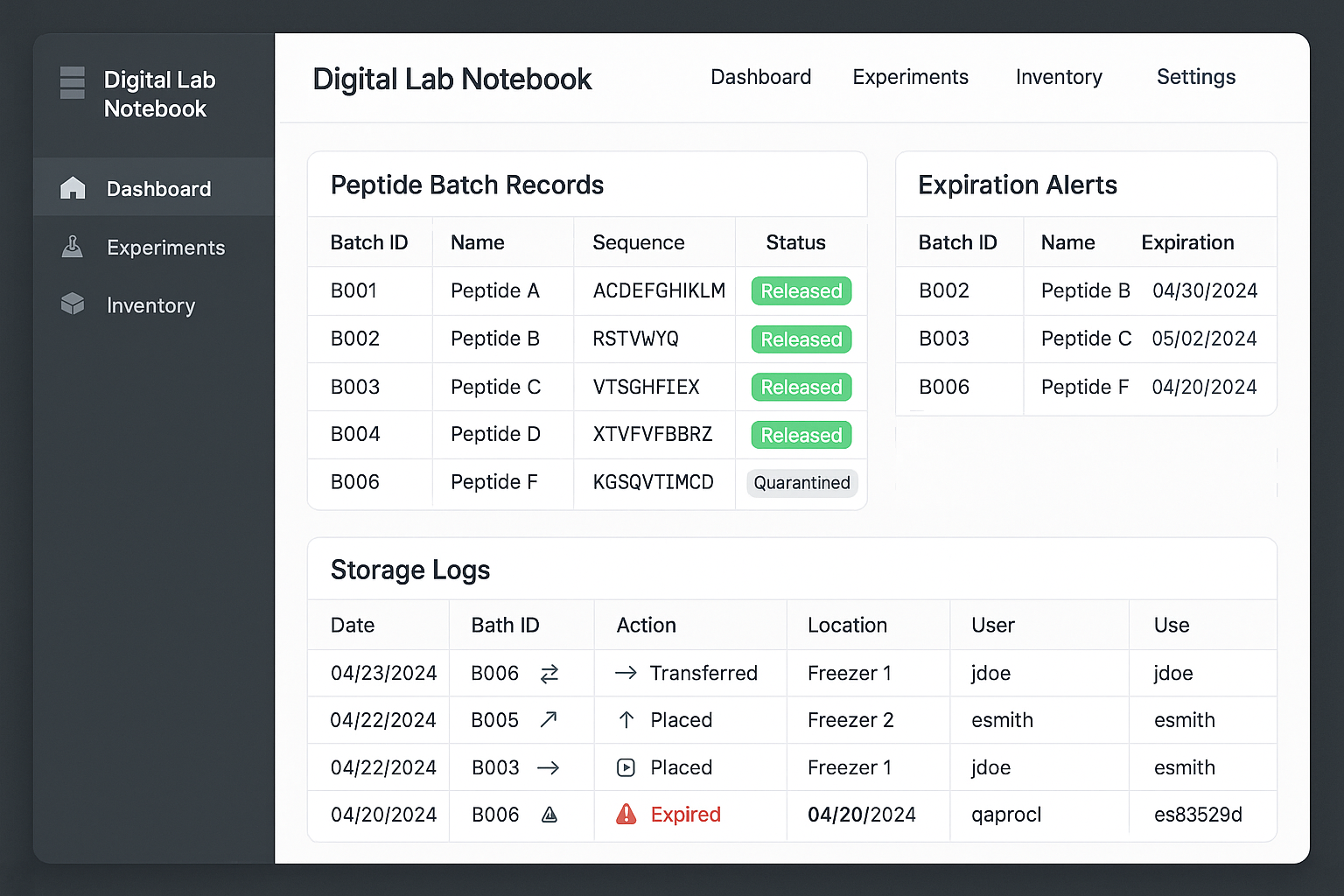Open Settings from the top navigation

click(1195, 77)
